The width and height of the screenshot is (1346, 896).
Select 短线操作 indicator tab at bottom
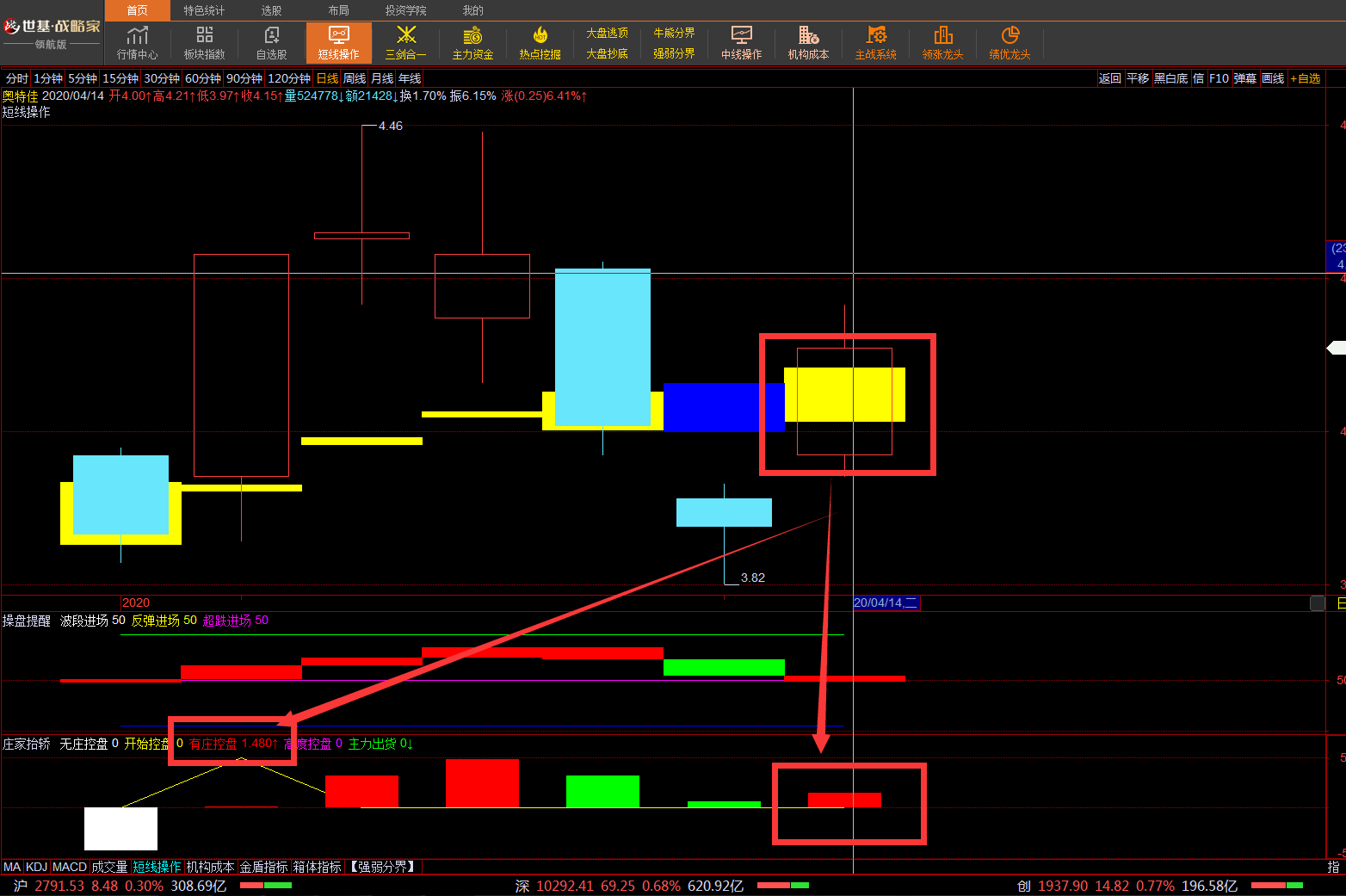pos(157,867)
